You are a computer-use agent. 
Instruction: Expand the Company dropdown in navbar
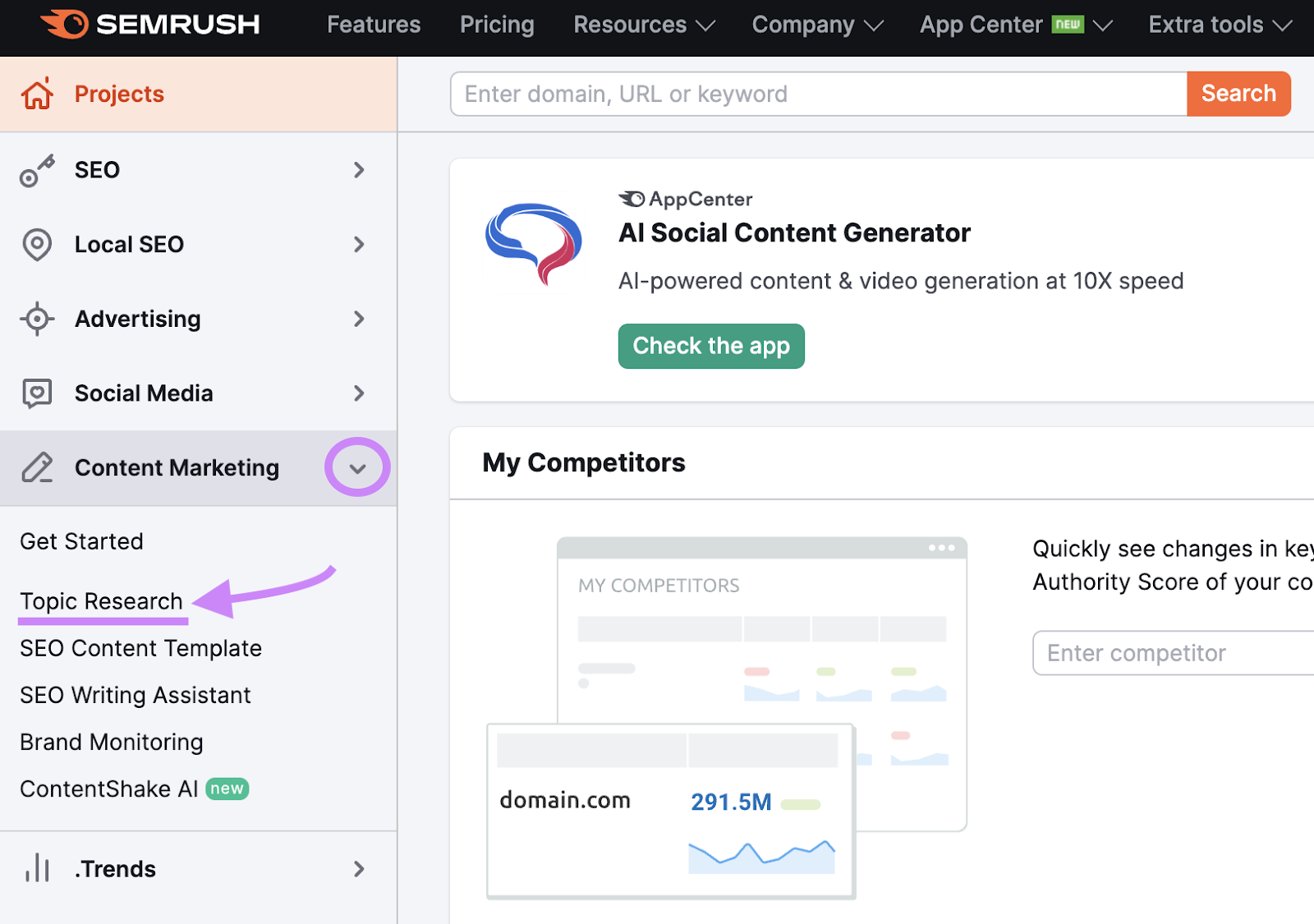(x=817, y=25)
